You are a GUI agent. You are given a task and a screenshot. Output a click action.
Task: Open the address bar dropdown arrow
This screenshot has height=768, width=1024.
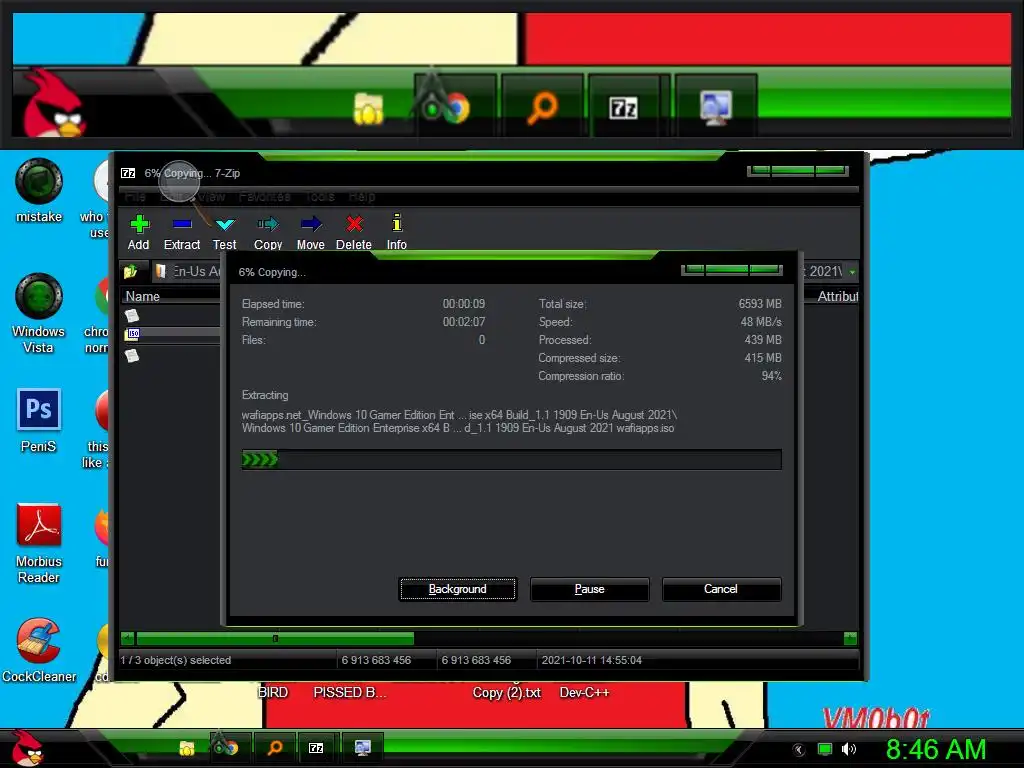point(852,272)
